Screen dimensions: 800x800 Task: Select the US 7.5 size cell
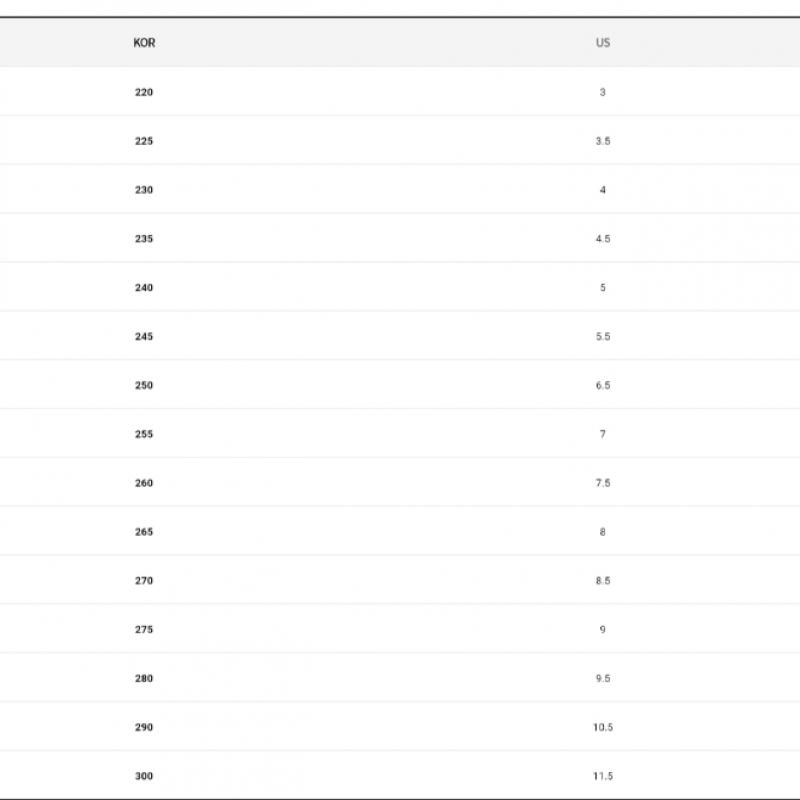click(602, 483)
